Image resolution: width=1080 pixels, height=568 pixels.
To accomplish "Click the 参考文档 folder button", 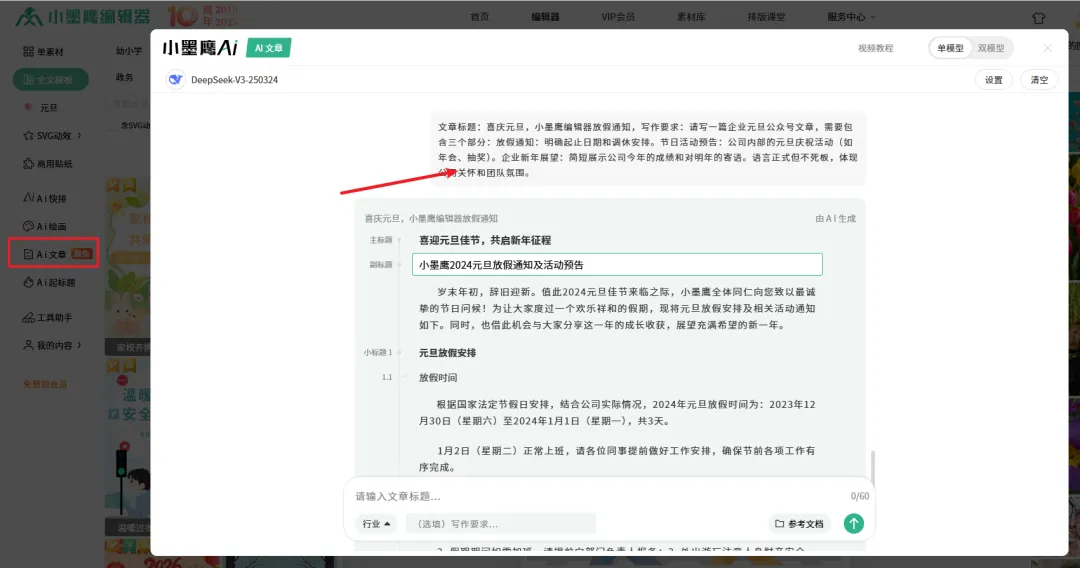I will (x=799, y=524).
